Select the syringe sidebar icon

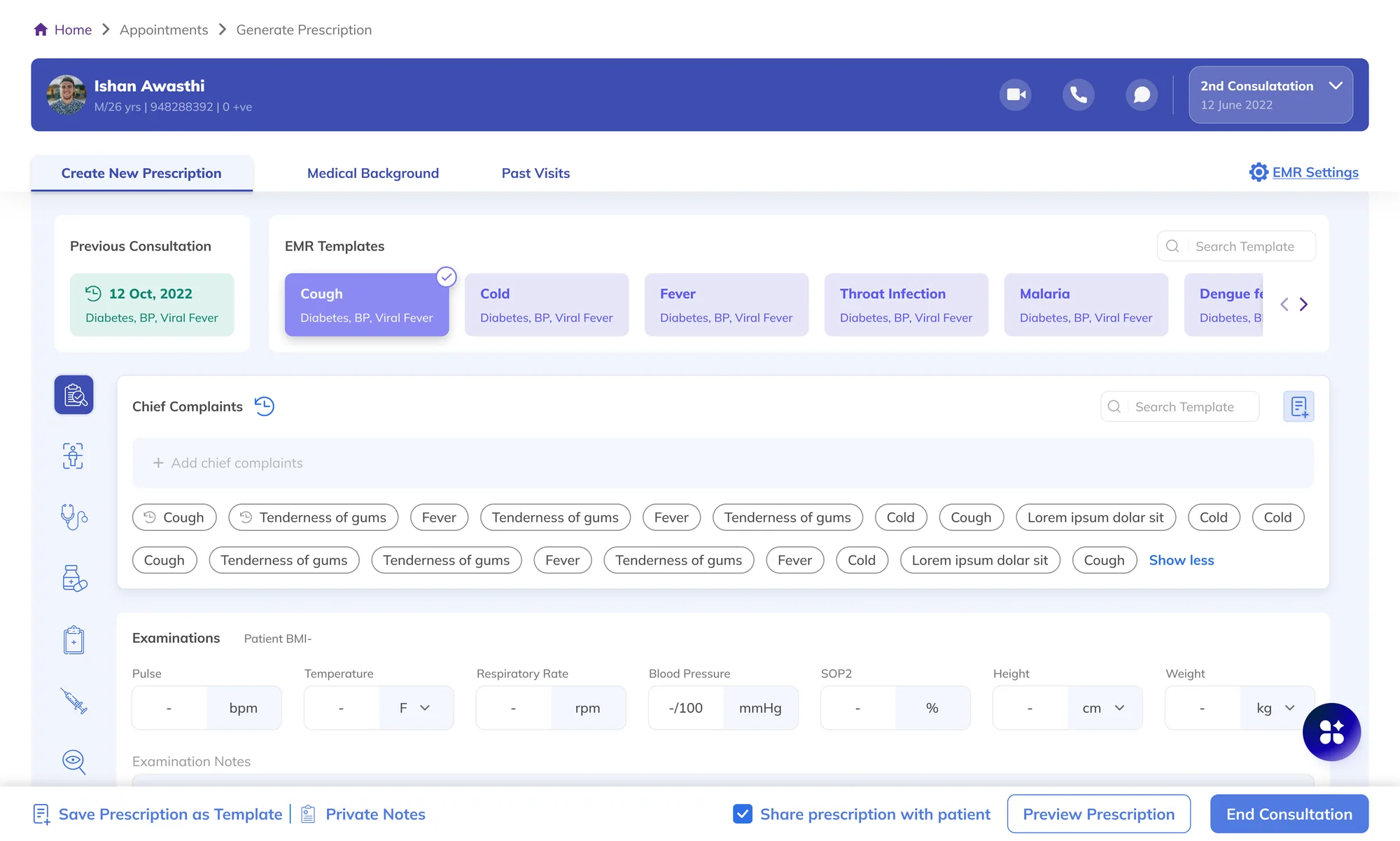74,700
